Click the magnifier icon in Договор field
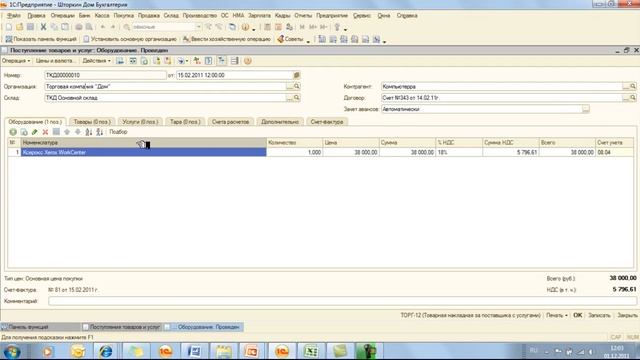Viewport: 640px width, 360px height. tap(633, 98)
